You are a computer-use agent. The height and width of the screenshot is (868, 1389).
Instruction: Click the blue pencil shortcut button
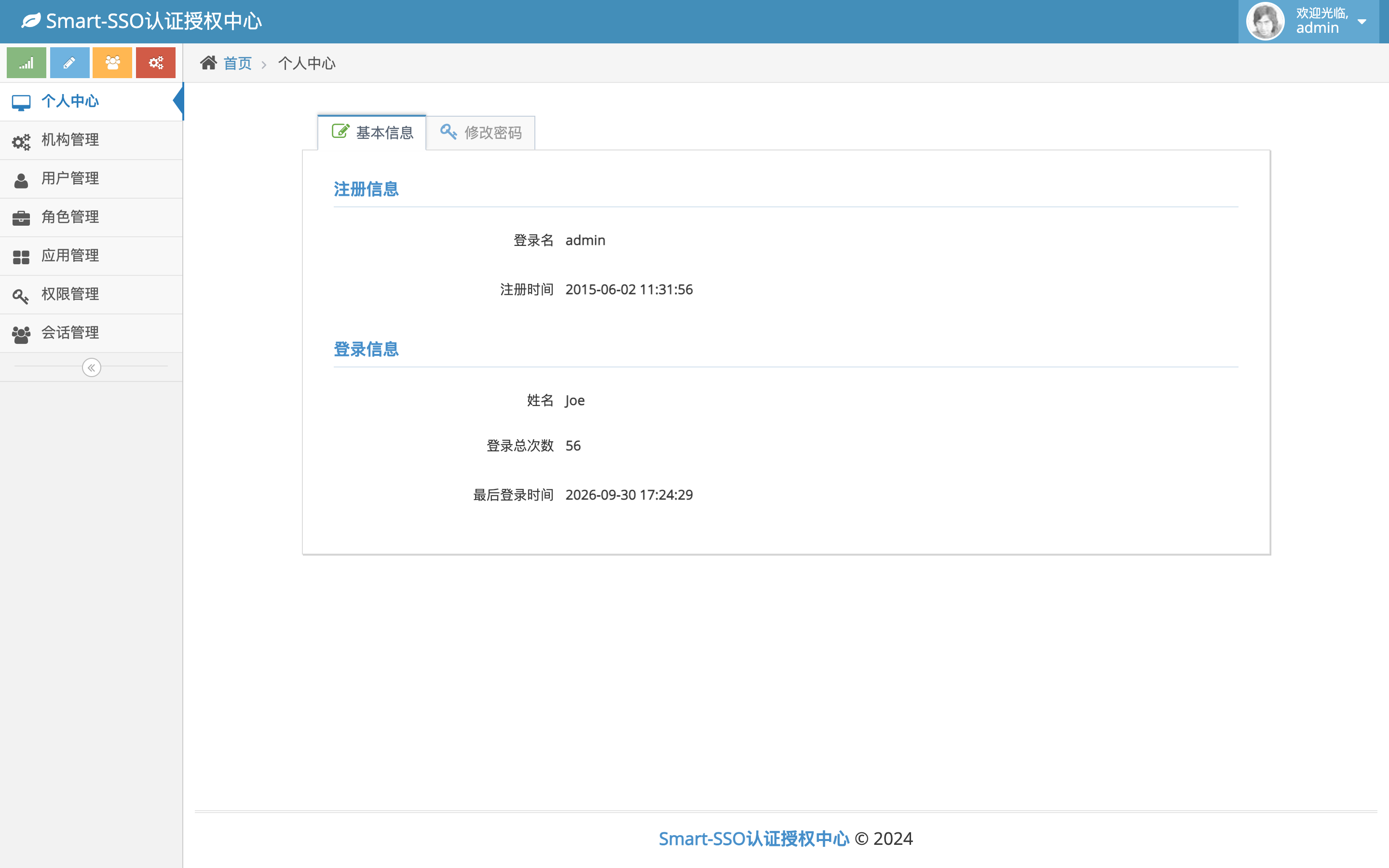point(69,63)
